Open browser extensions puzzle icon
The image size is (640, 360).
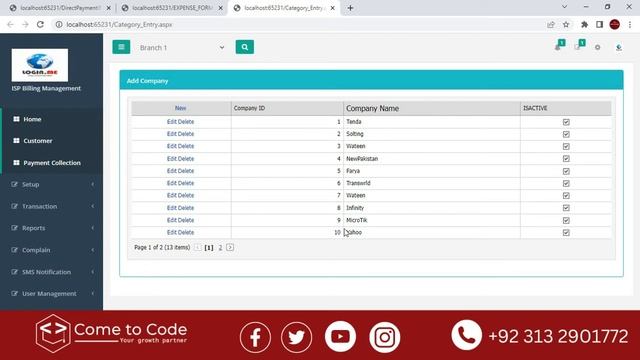tap(584, 24)
